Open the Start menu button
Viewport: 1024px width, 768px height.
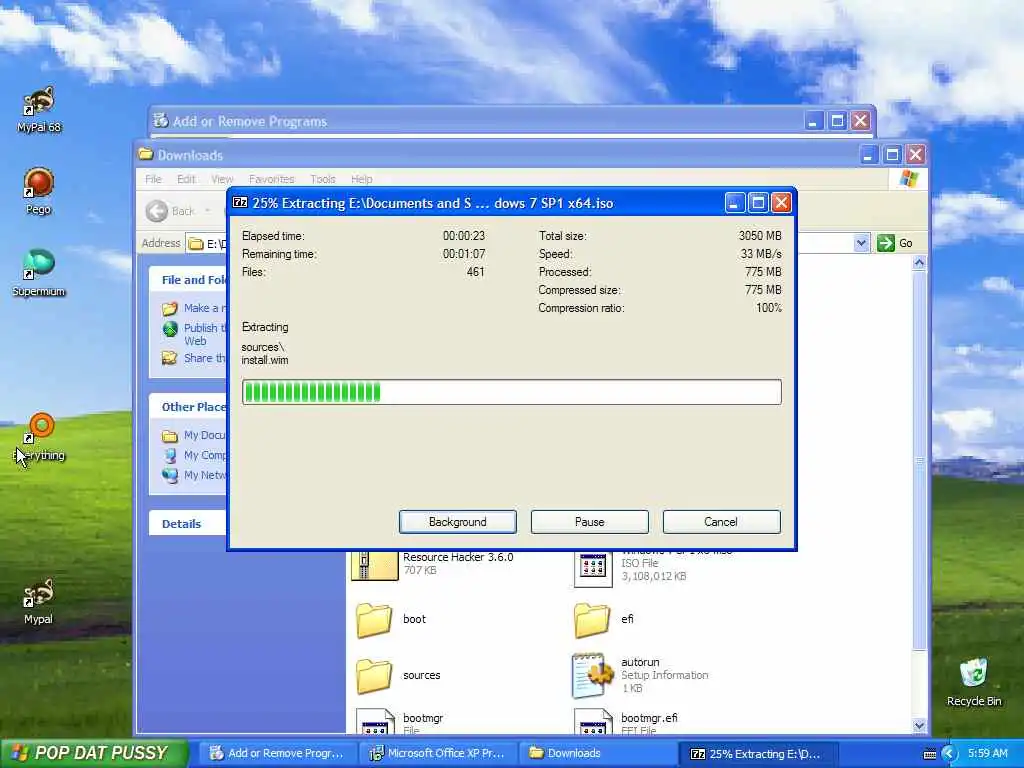[x=94, y=753]
